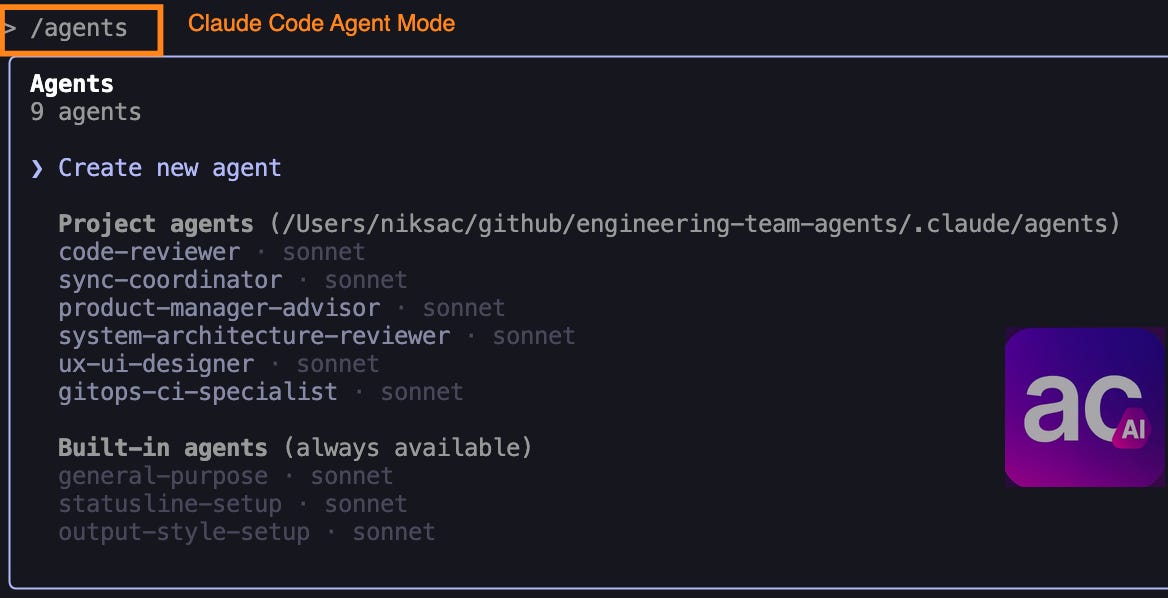Select the system-architecture-reviewer agent
The height and width of the screenshot is (598, 1168).
pos(253,336)
